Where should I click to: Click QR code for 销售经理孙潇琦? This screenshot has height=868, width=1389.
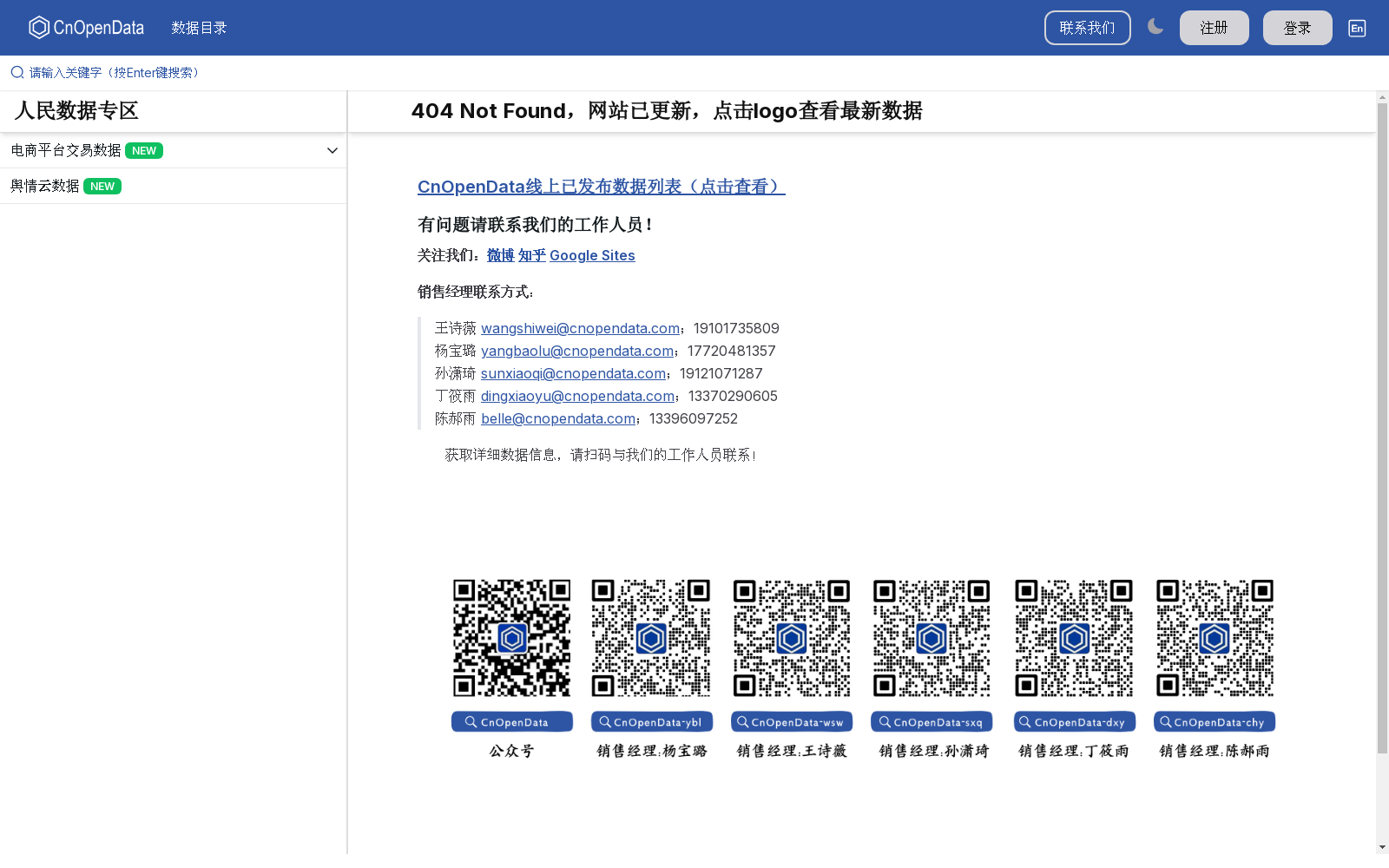coord(931,638)
